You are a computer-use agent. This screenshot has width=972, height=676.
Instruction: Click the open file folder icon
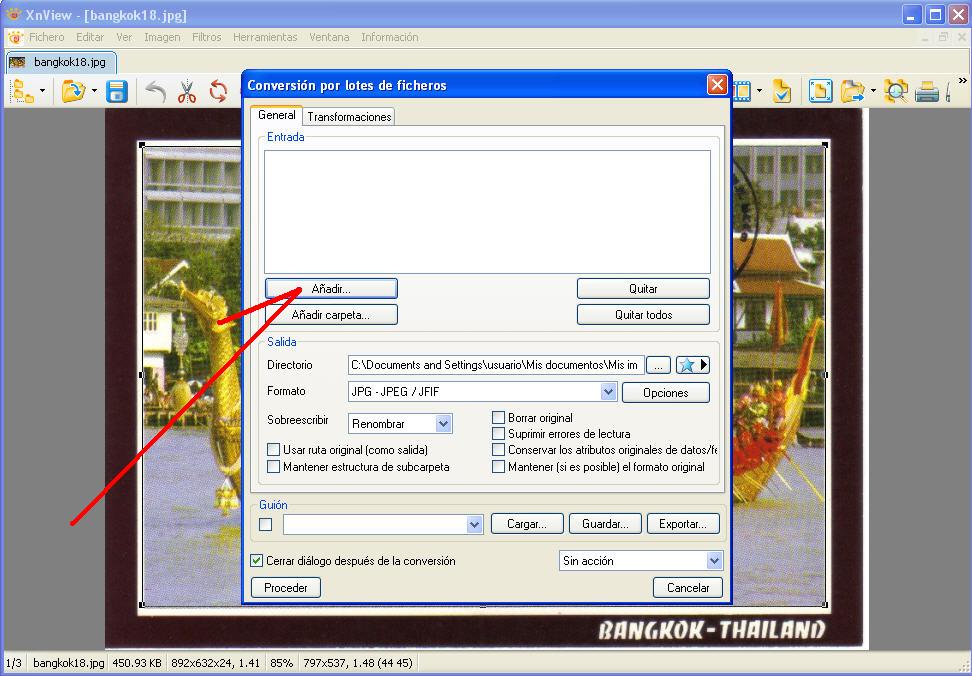[x=73, y=91]
